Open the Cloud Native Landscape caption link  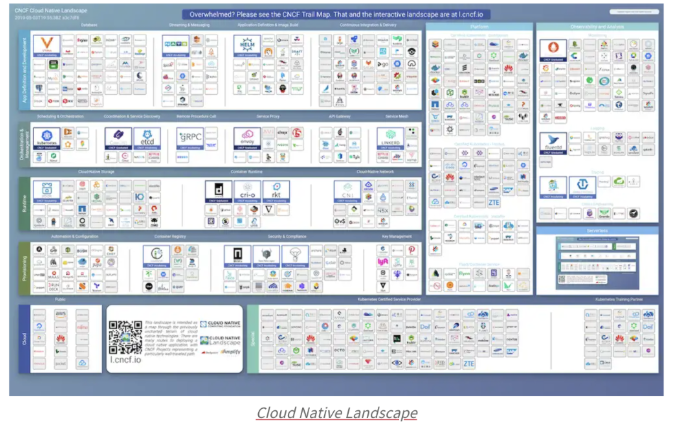(337, 413)
